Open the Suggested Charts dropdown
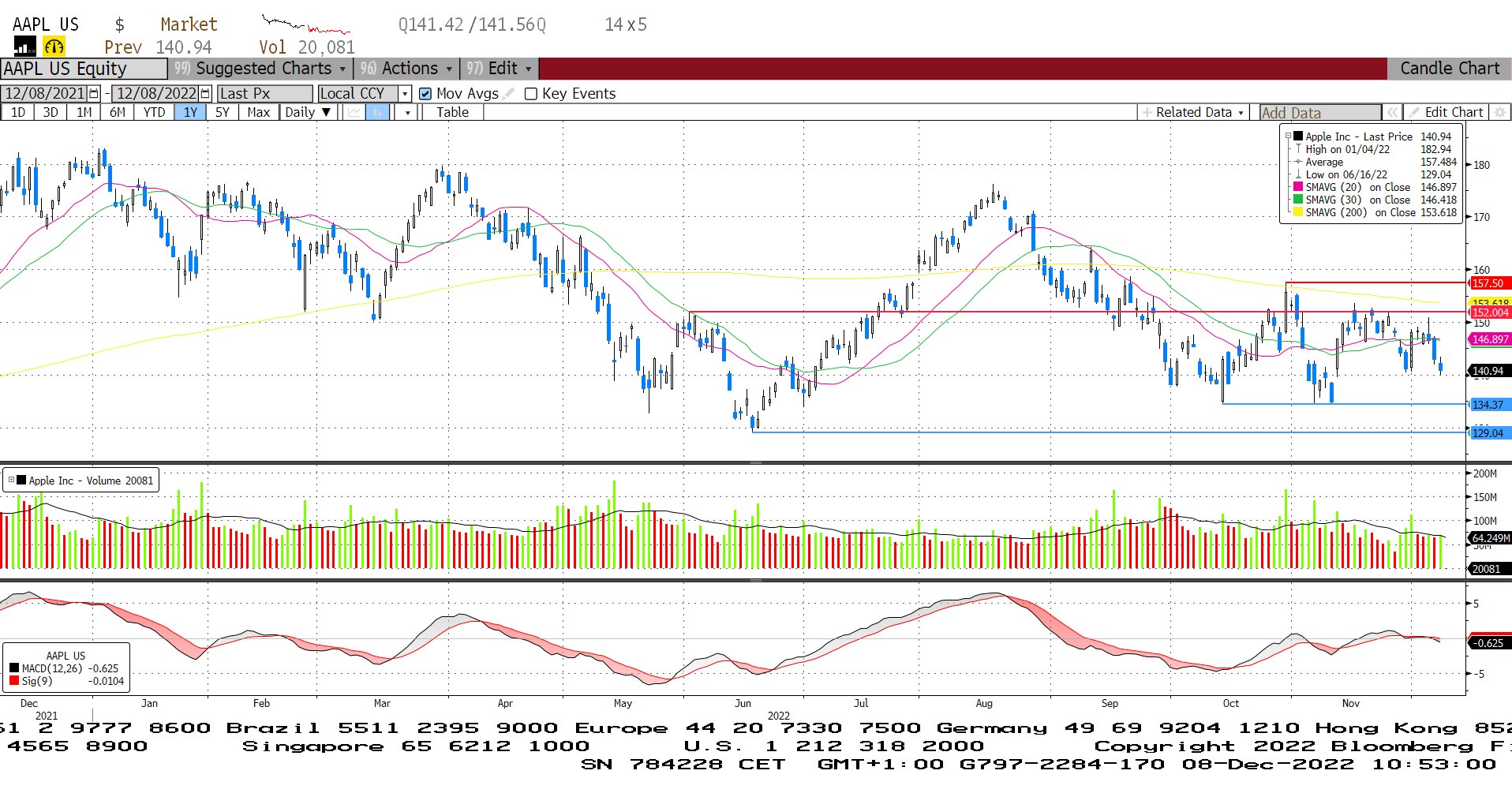Image resolution: width=1512 pixels, height=808 pixels. click(260, 69)
